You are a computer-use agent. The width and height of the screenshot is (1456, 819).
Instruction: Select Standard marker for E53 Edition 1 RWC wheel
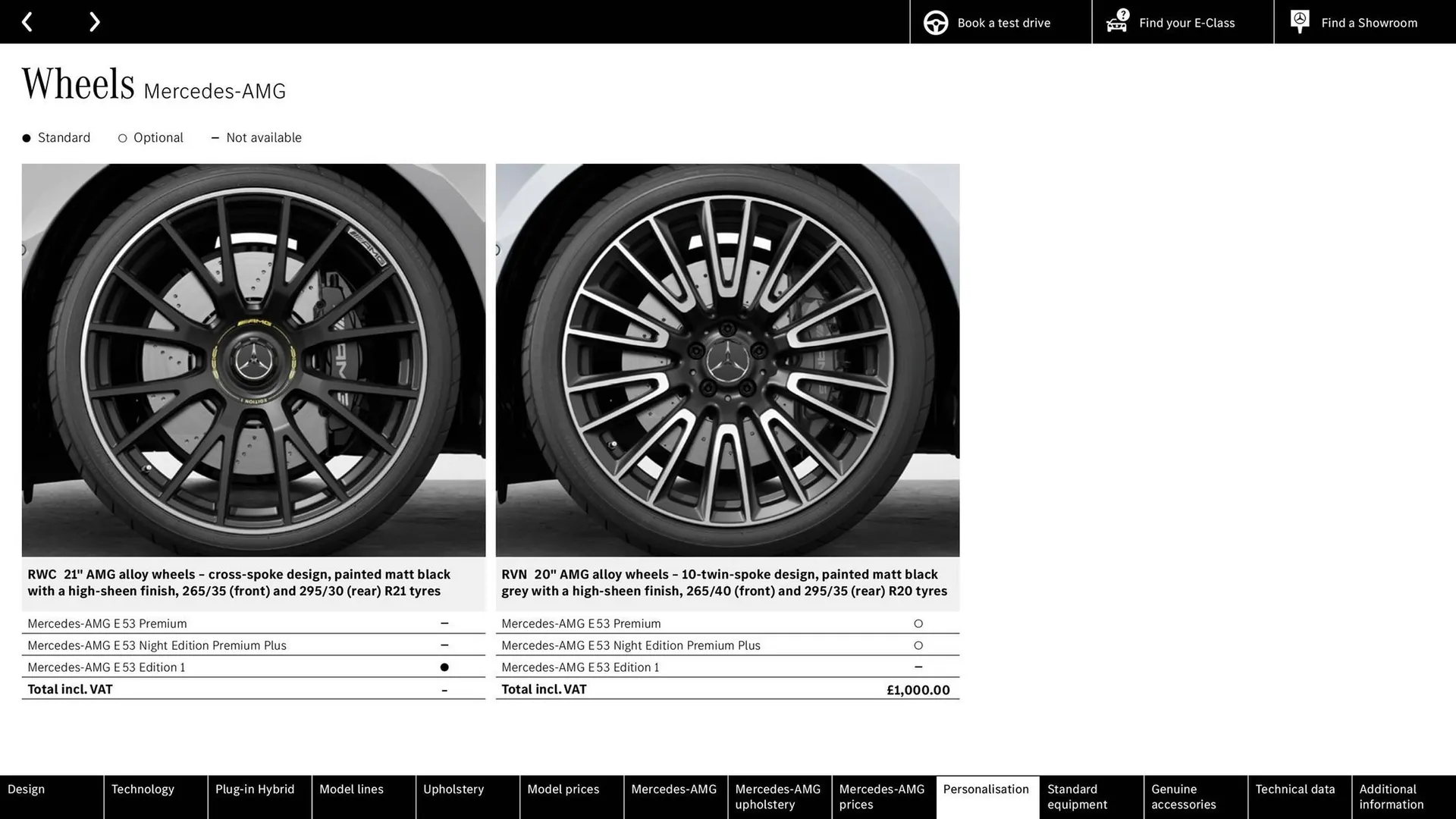(444, 667)
